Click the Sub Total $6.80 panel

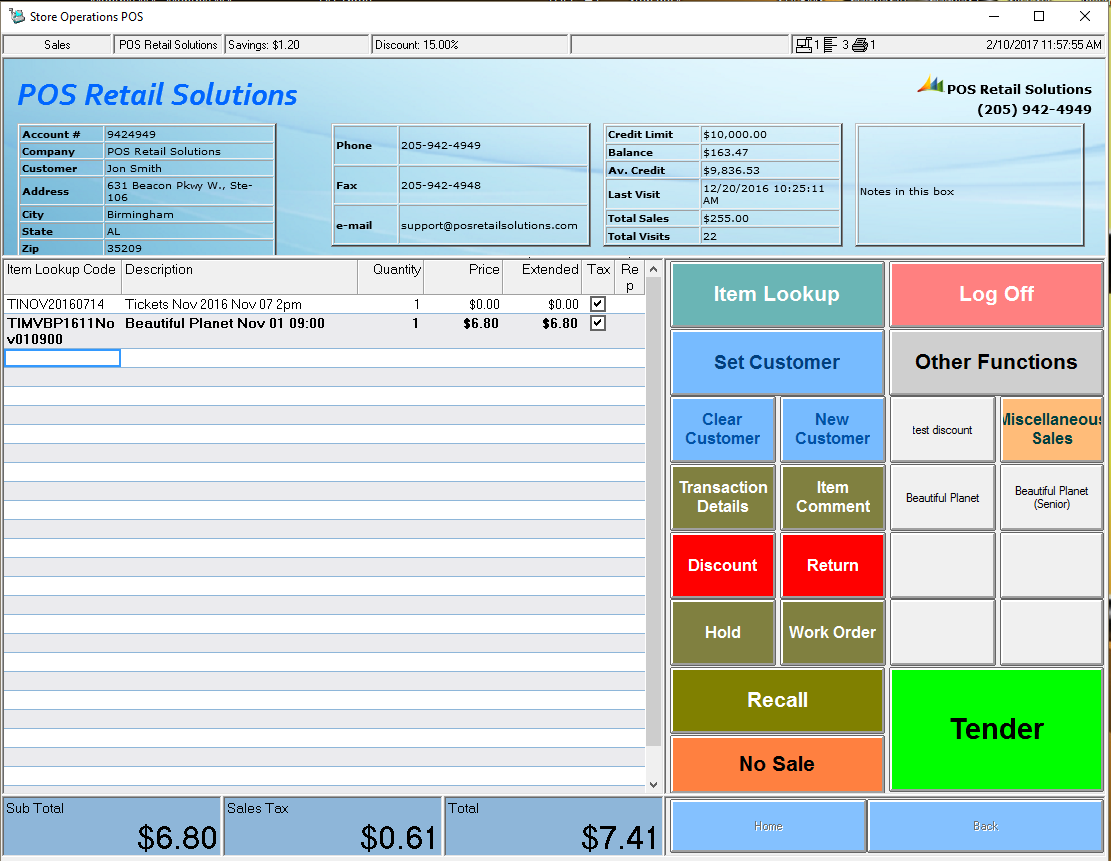[x=112, y=826]
